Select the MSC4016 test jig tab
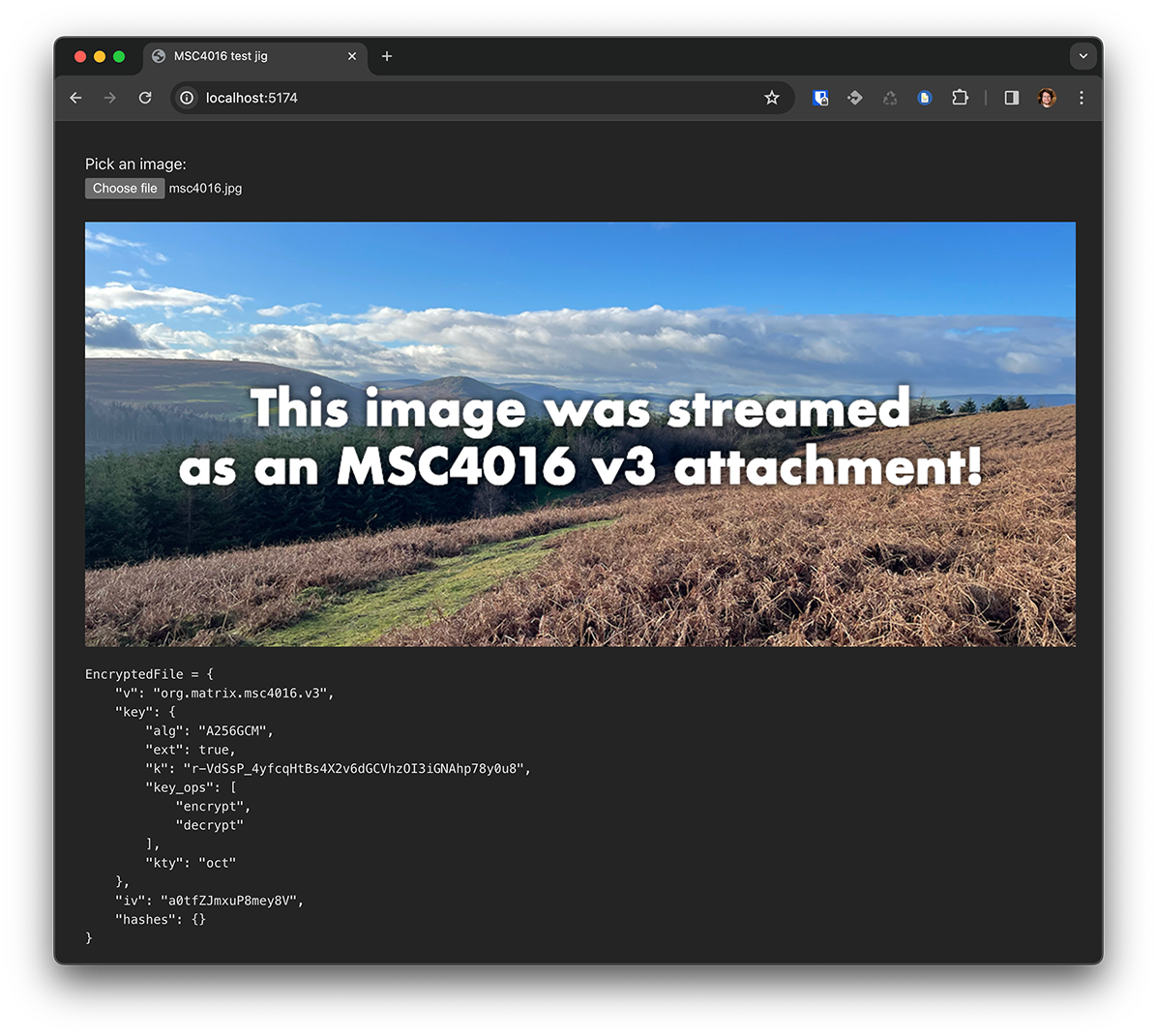 pyautogui.click(x=242, y=56)
